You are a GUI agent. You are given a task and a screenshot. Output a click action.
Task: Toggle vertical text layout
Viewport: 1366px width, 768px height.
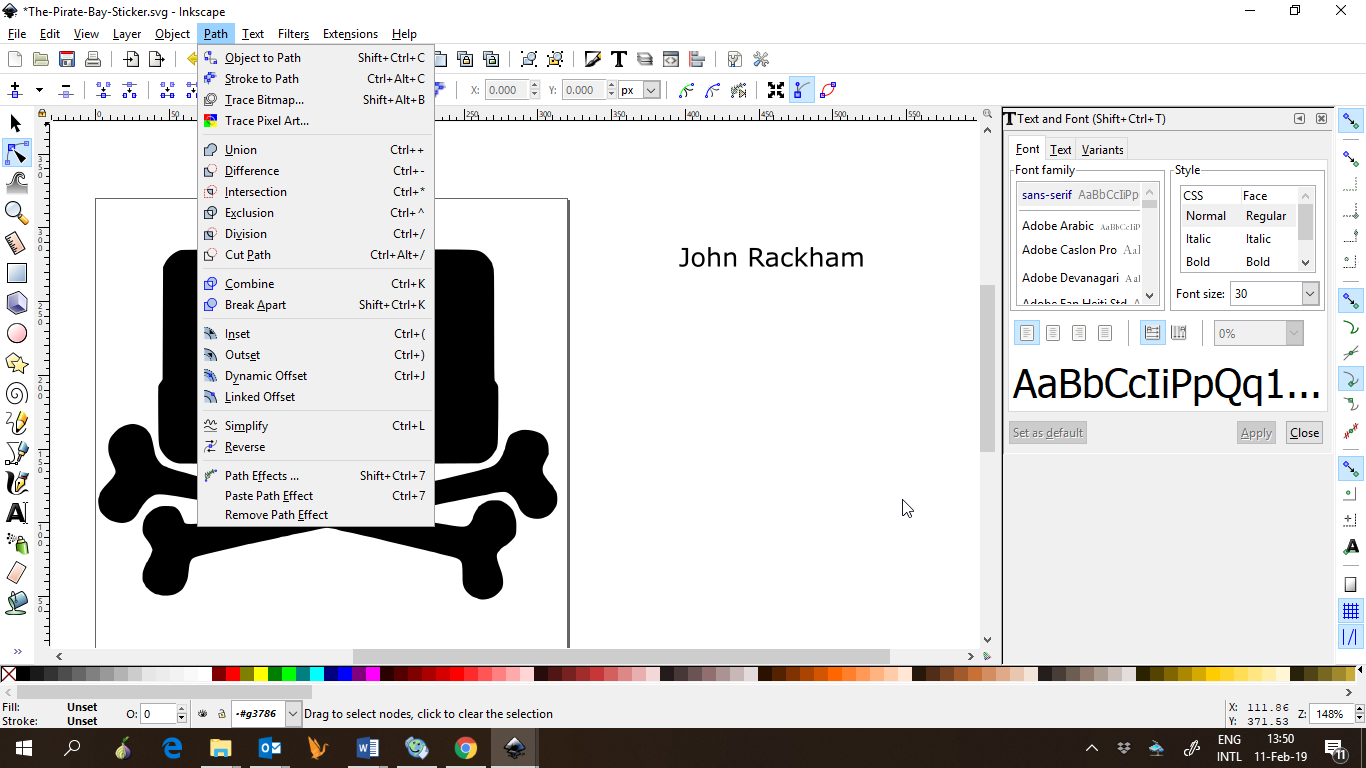[x=1179, y=333]
